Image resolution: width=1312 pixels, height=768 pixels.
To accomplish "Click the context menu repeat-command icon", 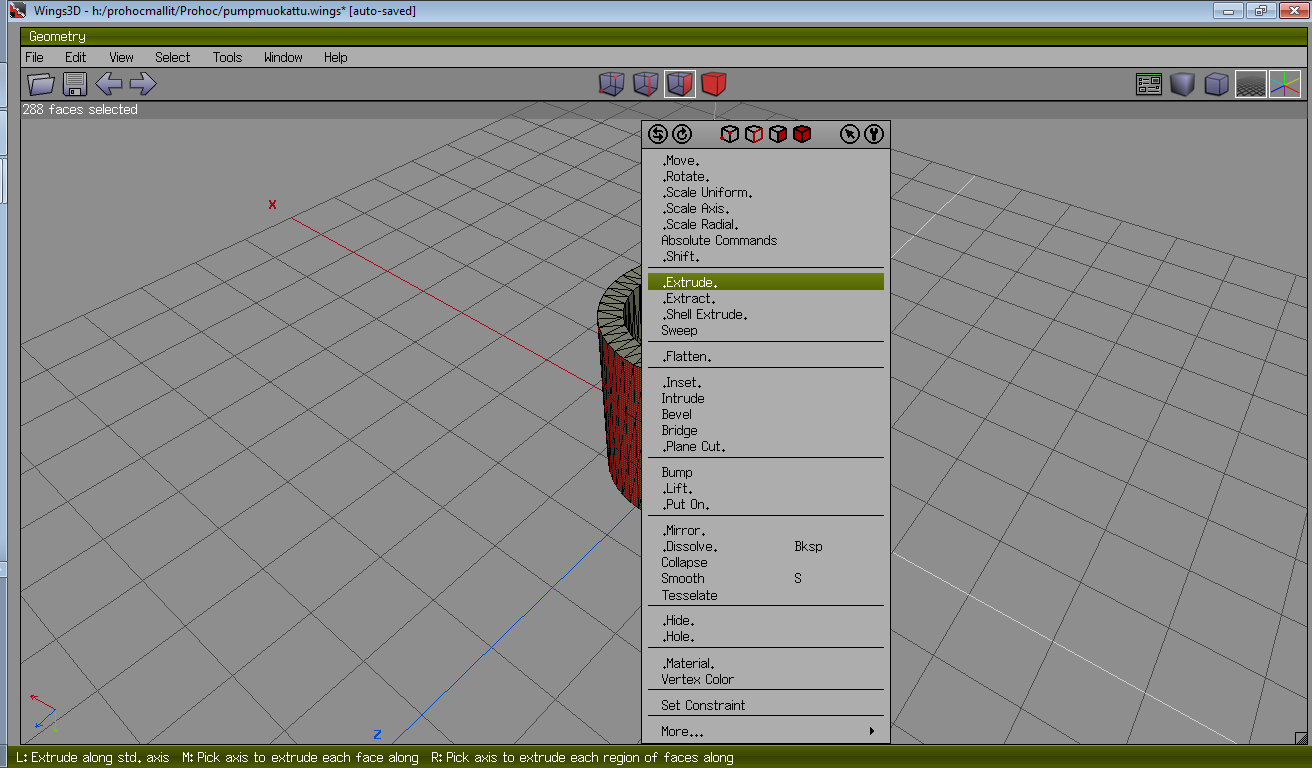I will tap(682, 134).
